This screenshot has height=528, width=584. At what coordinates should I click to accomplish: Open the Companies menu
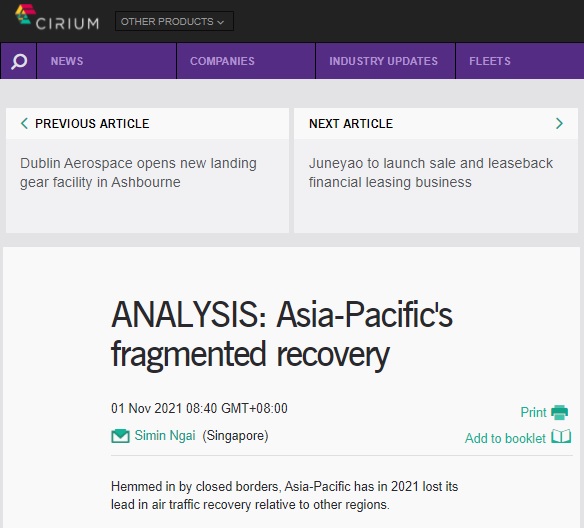(x=246, y=61)
